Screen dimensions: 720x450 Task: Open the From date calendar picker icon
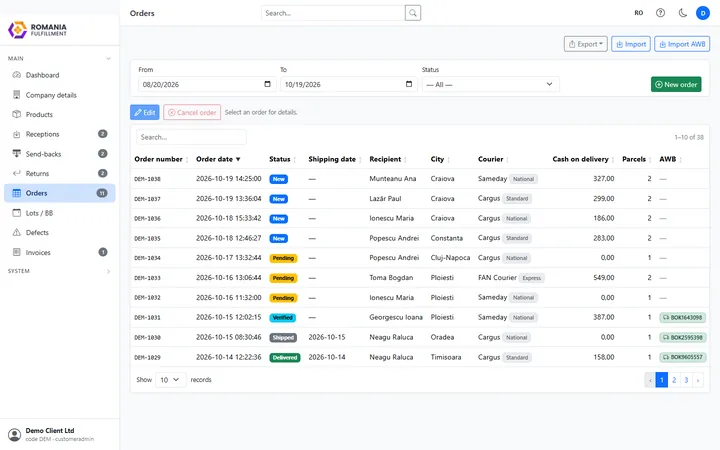(267, 84)
